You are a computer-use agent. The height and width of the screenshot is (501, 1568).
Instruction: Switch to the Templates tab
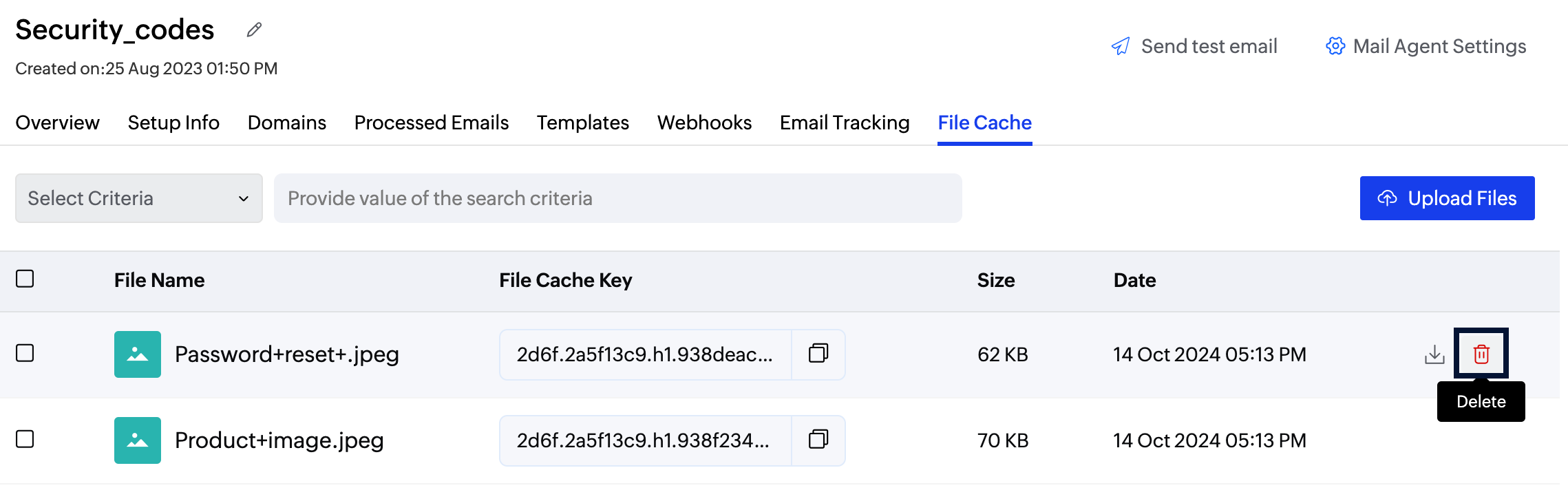(x=582, y=122)
